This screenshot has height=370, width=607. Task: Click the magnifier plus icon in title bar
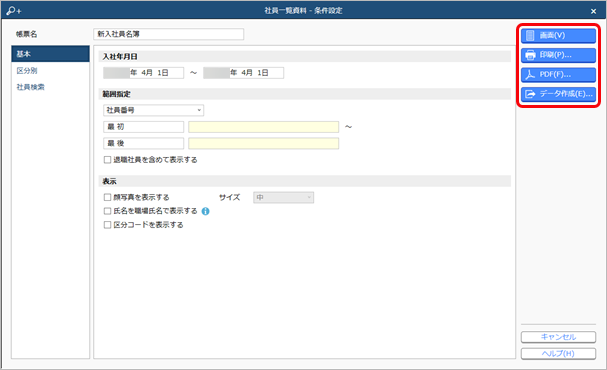coord(14,11)
